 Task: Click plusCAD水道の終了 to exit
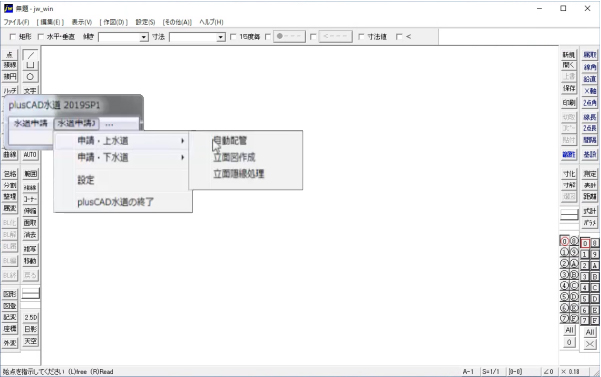pyautogui.click(x=115, y=202)
